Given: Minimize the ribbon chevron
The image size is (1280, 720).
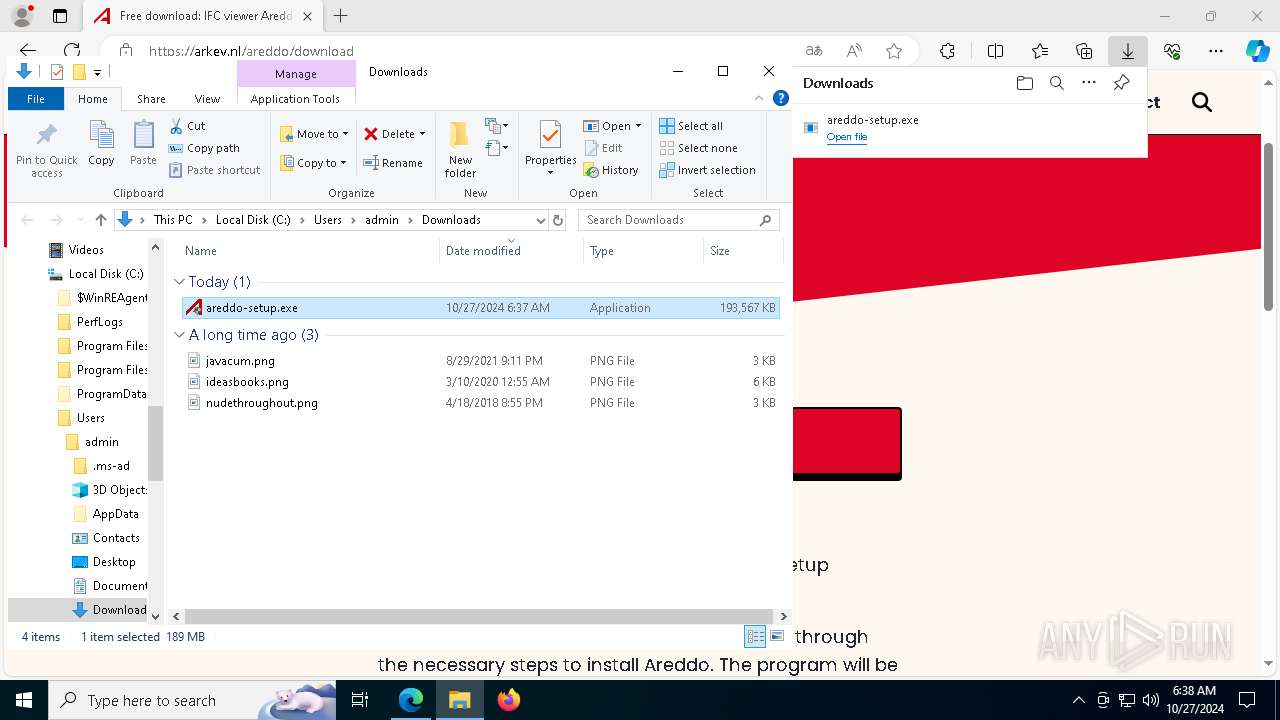Looking at the screenshot, I should [759, 98].
